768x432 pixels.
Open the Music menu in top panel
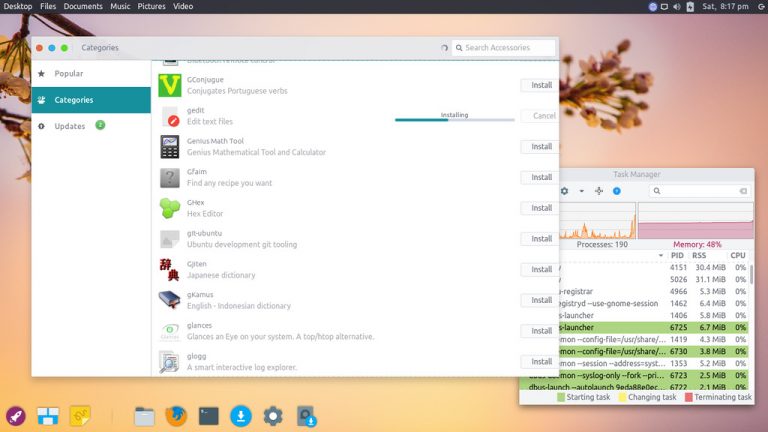[x=120, y=6]
